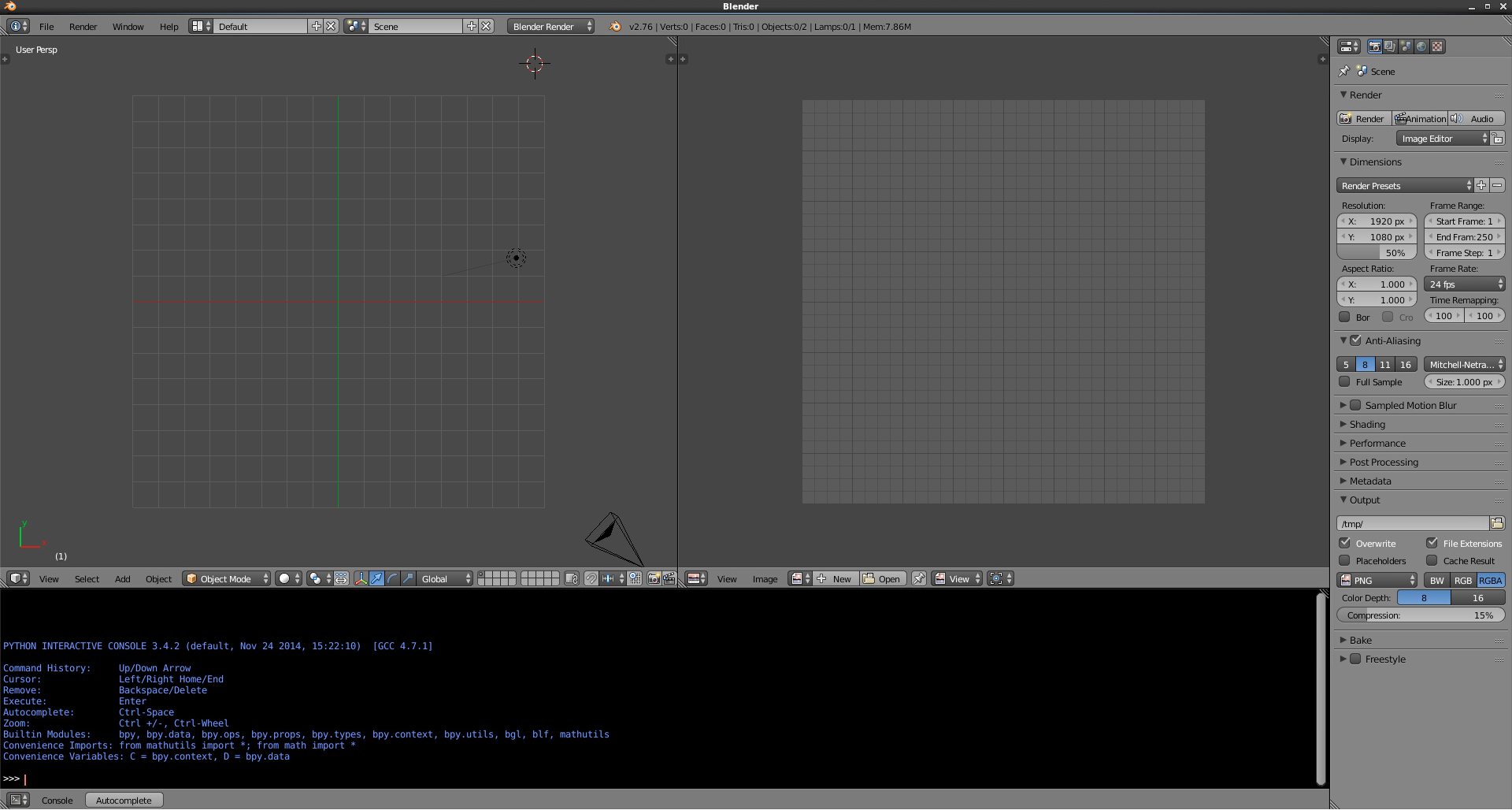The height and width of the screenshot is (810, 1512).
Task: Open the Texture context tab in Properties
Action: point(1437,46)
